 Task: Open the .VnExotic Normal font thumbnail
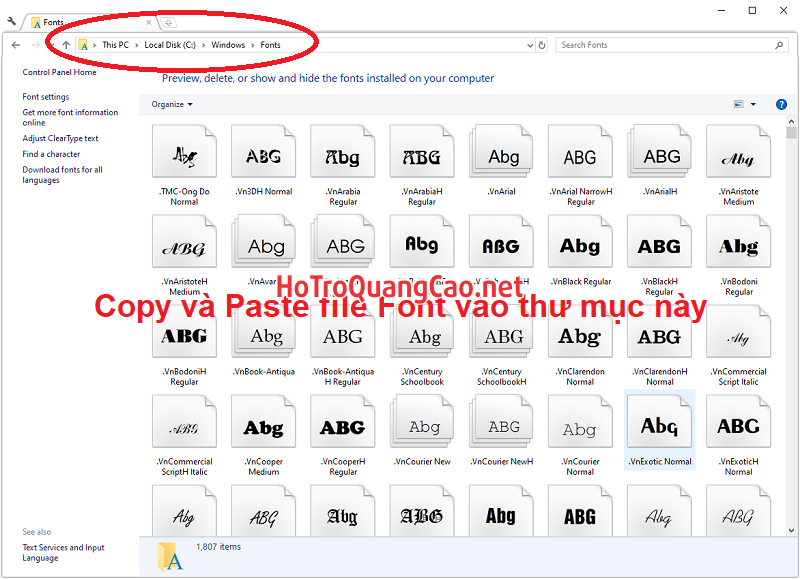(659, 427)
